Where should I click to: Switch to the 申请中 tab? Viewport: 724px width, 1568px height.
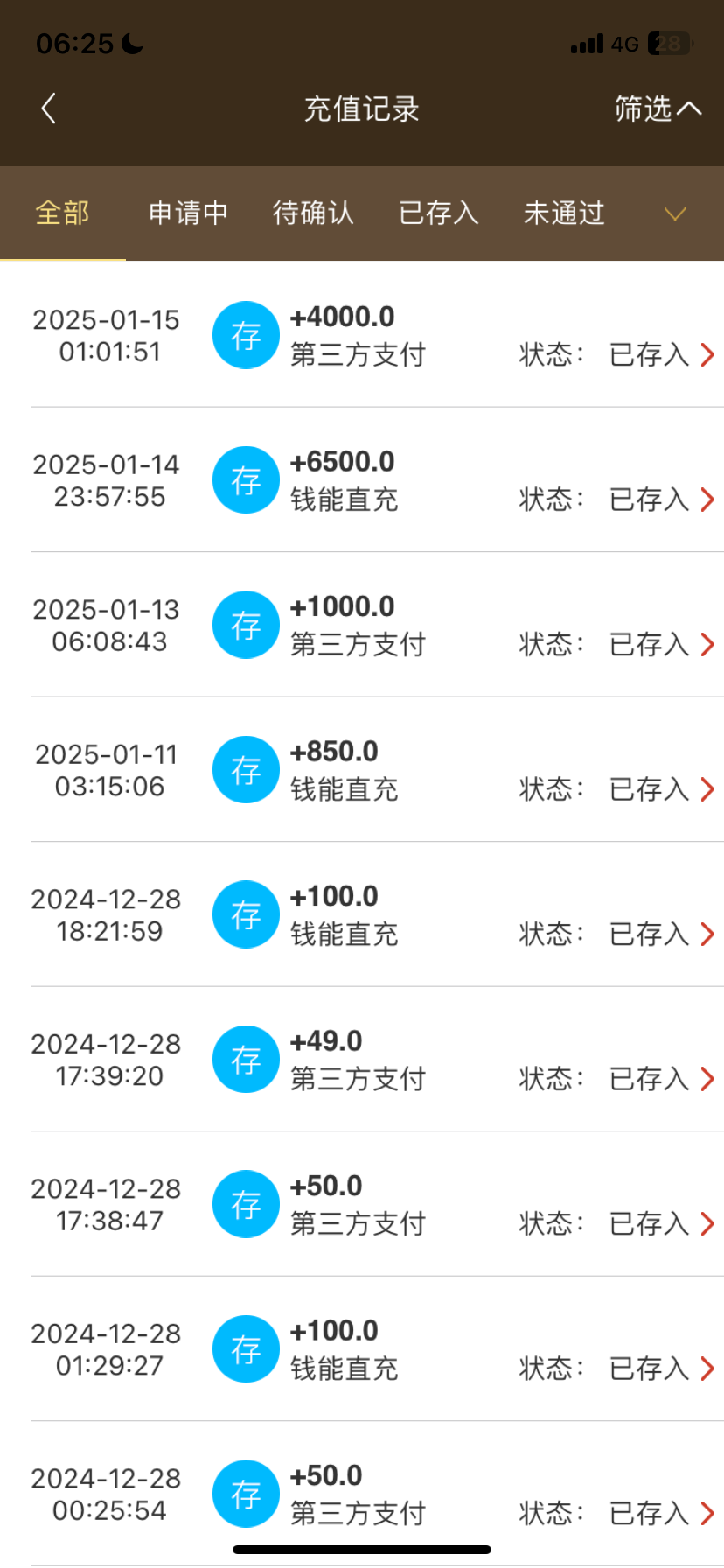(x=188, y=213)
